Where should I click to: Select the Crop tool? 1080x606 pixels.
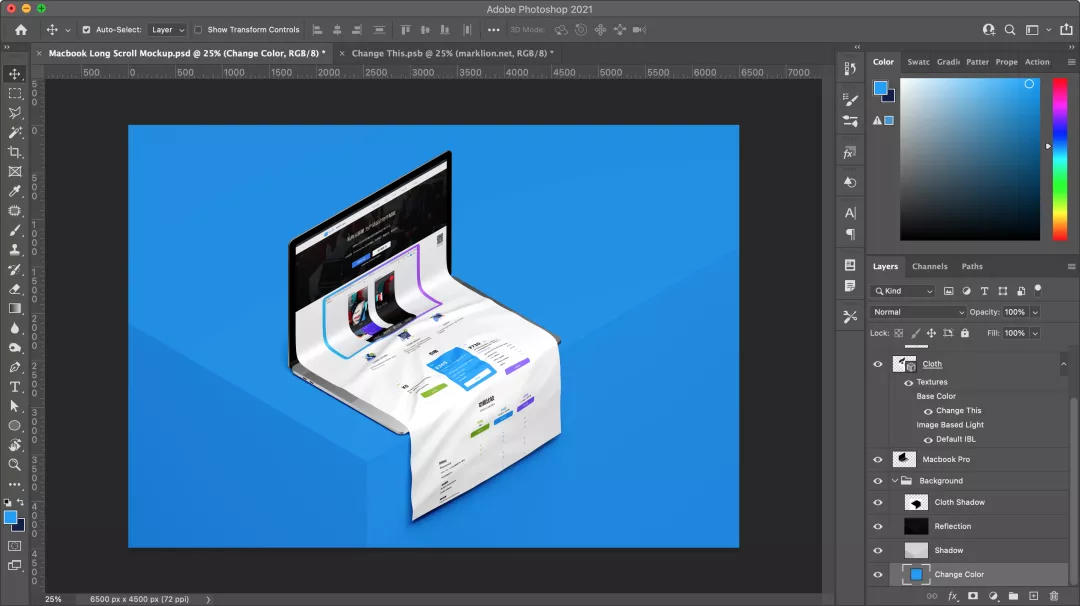[x=15, y=152]
